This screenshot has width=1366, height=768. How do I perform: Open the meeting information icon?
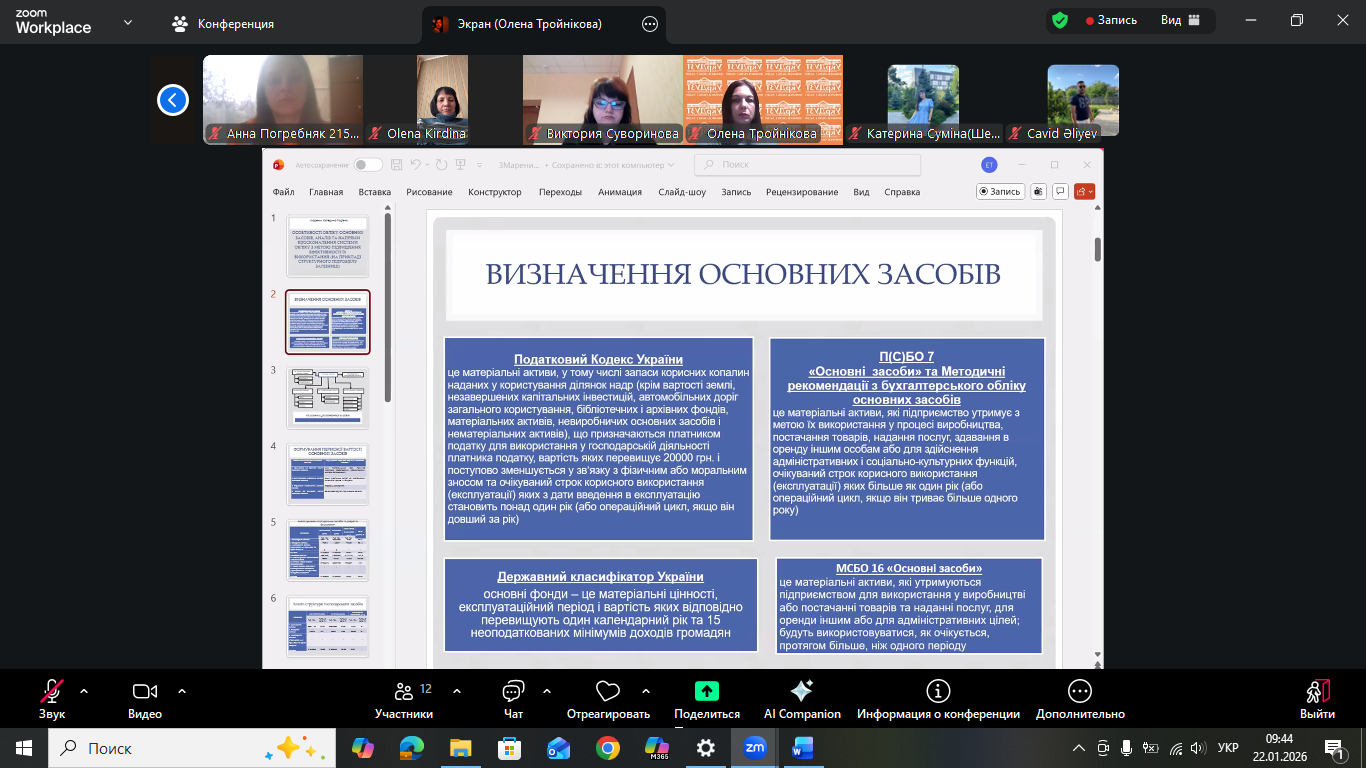937,692
